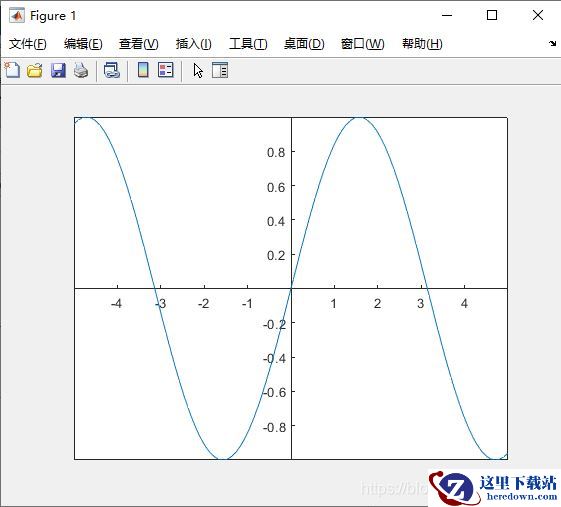Open the 编辑(E) menu
The width and height of the screenshot is (561, 507).
coord(83,44)
